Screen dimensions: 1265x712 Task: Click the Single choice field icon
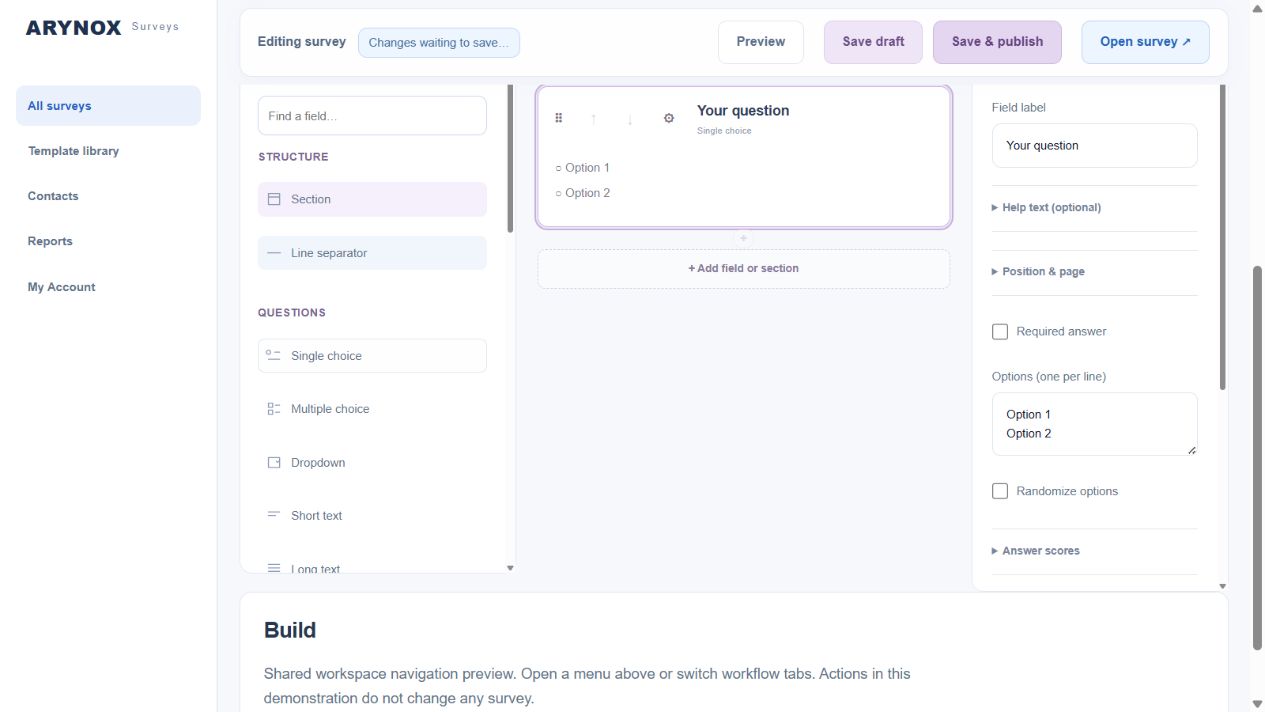tap(273, 355)
